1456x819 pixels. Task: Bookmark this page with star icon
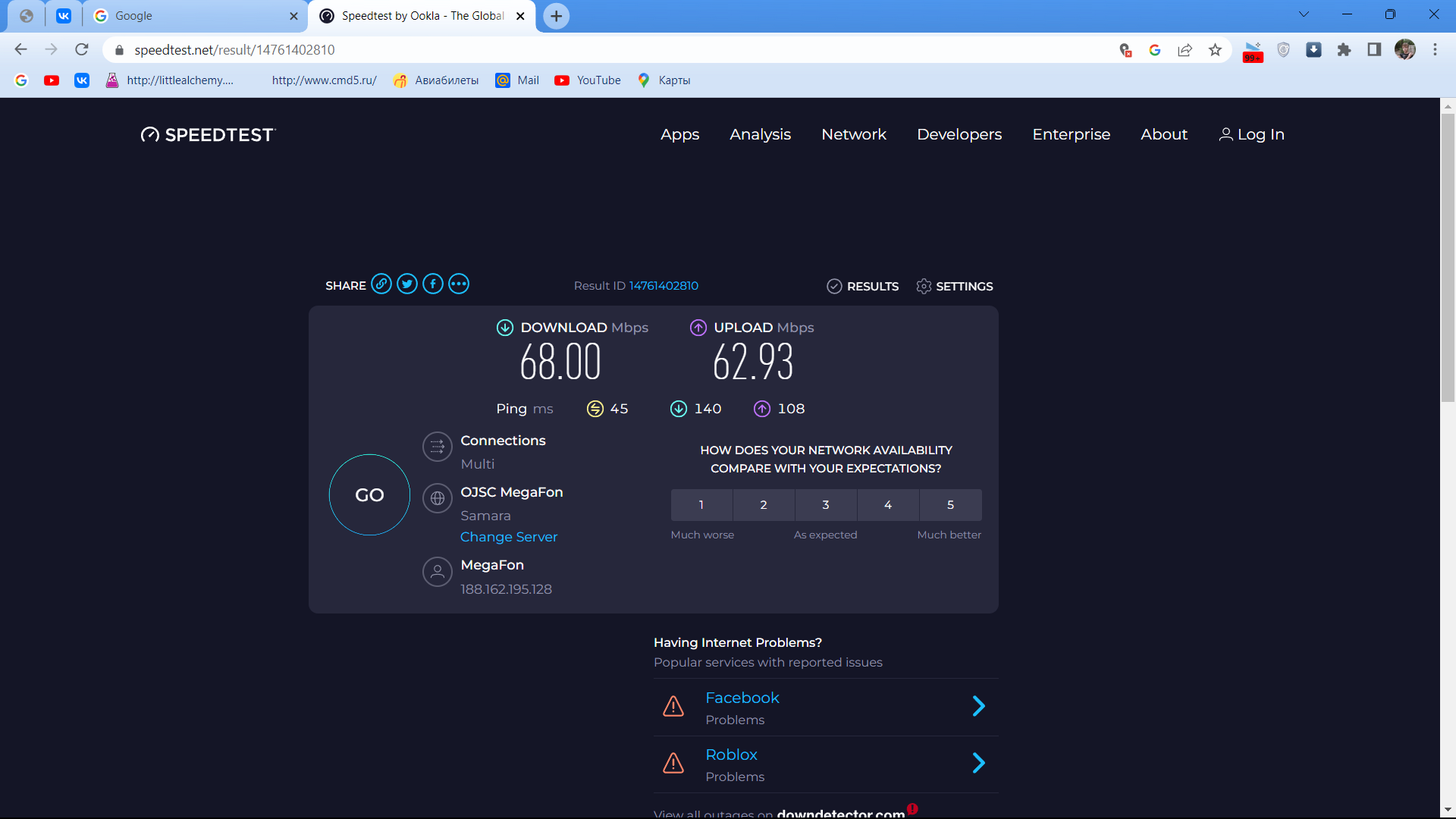[1216, 50]
